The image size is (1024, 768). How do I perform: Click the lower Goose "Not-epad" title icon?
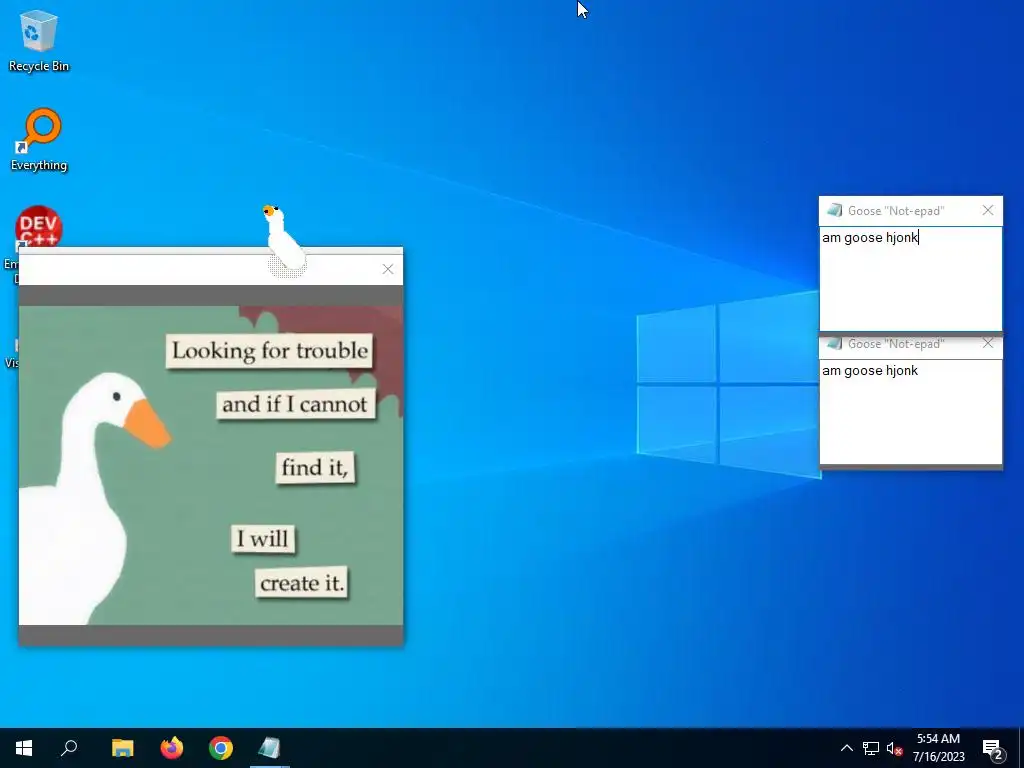834,344
